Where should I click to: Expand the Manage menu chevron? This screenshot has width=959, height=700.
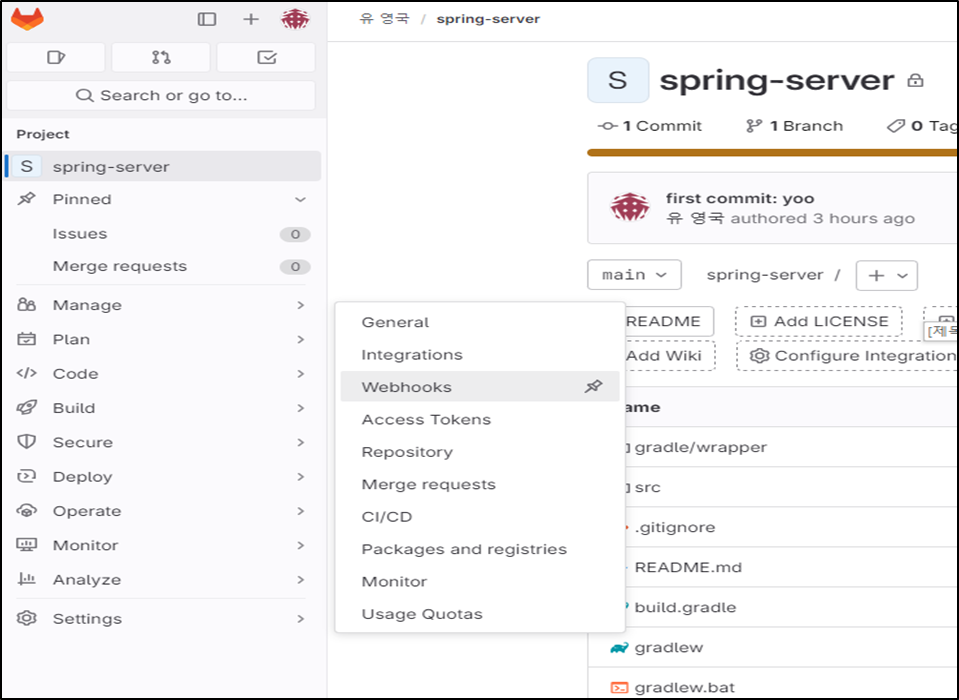tap(300, 304)
